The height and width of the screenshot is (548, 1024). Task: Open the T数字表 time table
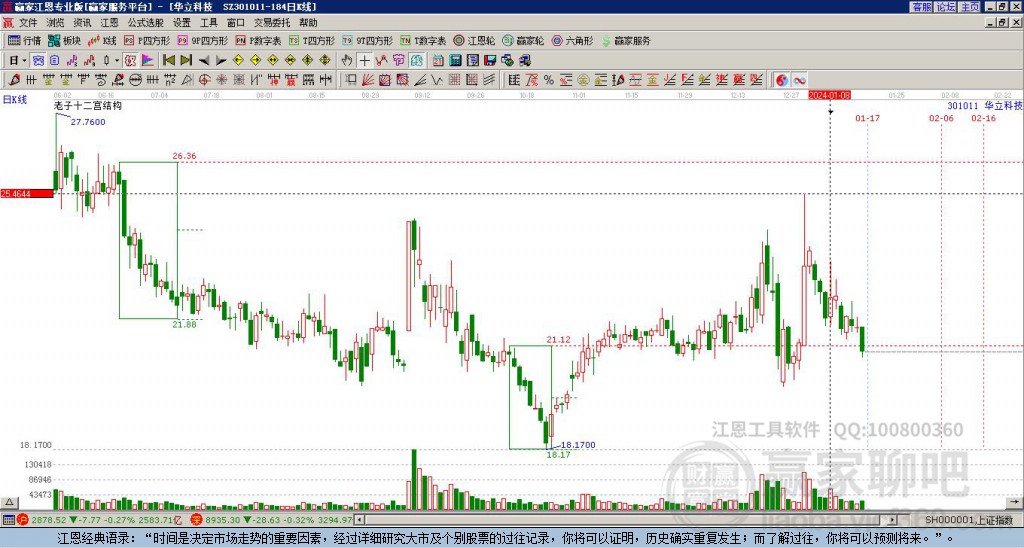pos(423,40)
